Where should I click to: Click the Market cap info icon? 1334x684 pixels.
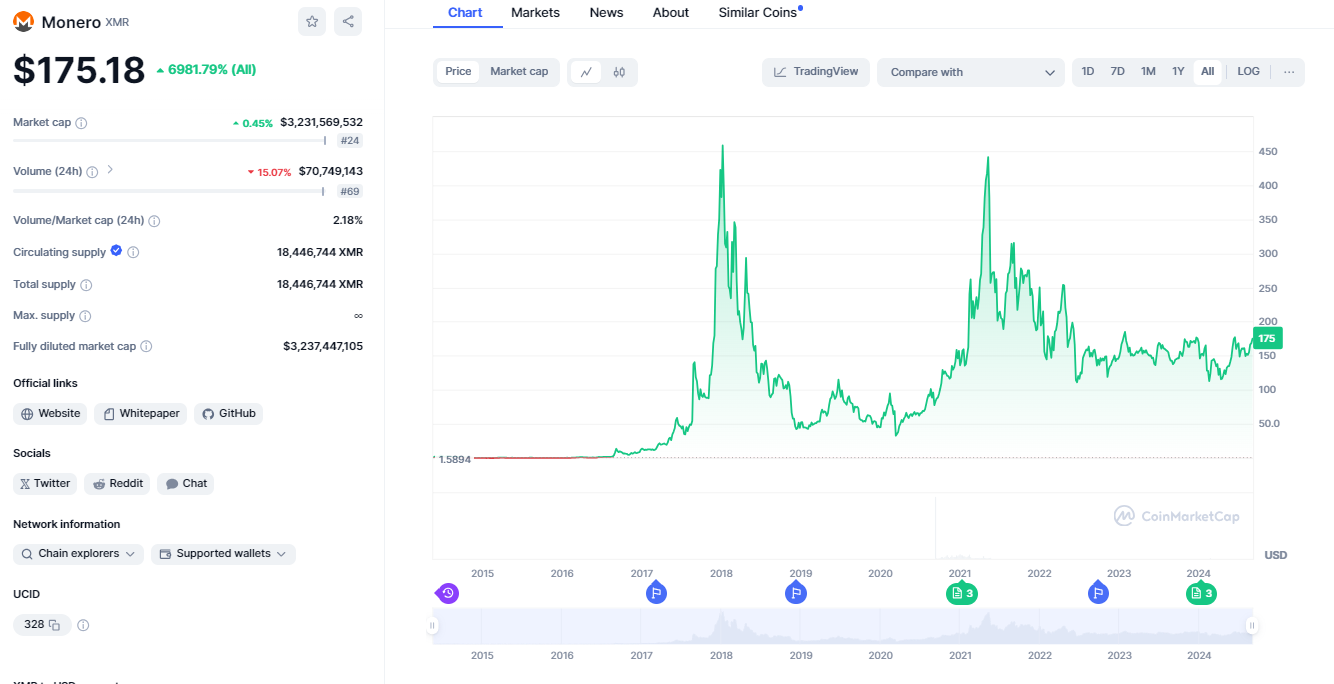tap(81, 123)
